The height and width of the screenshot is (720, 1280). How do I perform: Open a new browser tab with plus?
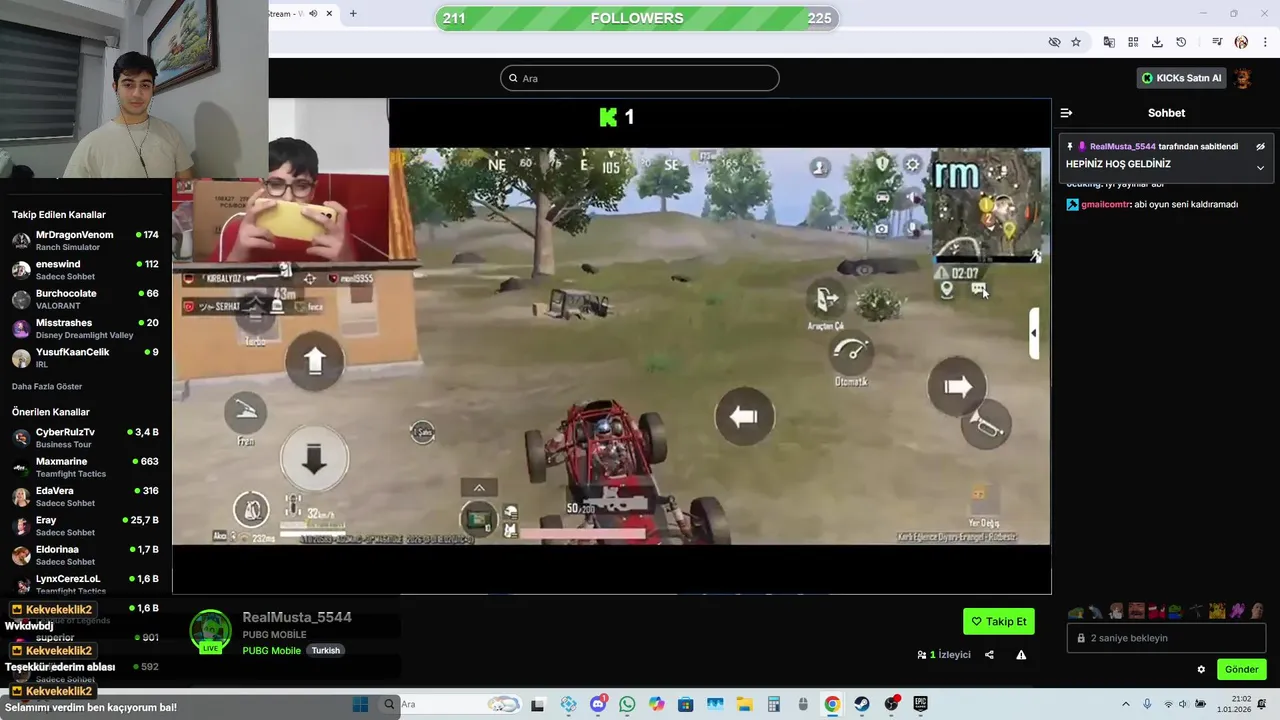(x=353, y=13)
